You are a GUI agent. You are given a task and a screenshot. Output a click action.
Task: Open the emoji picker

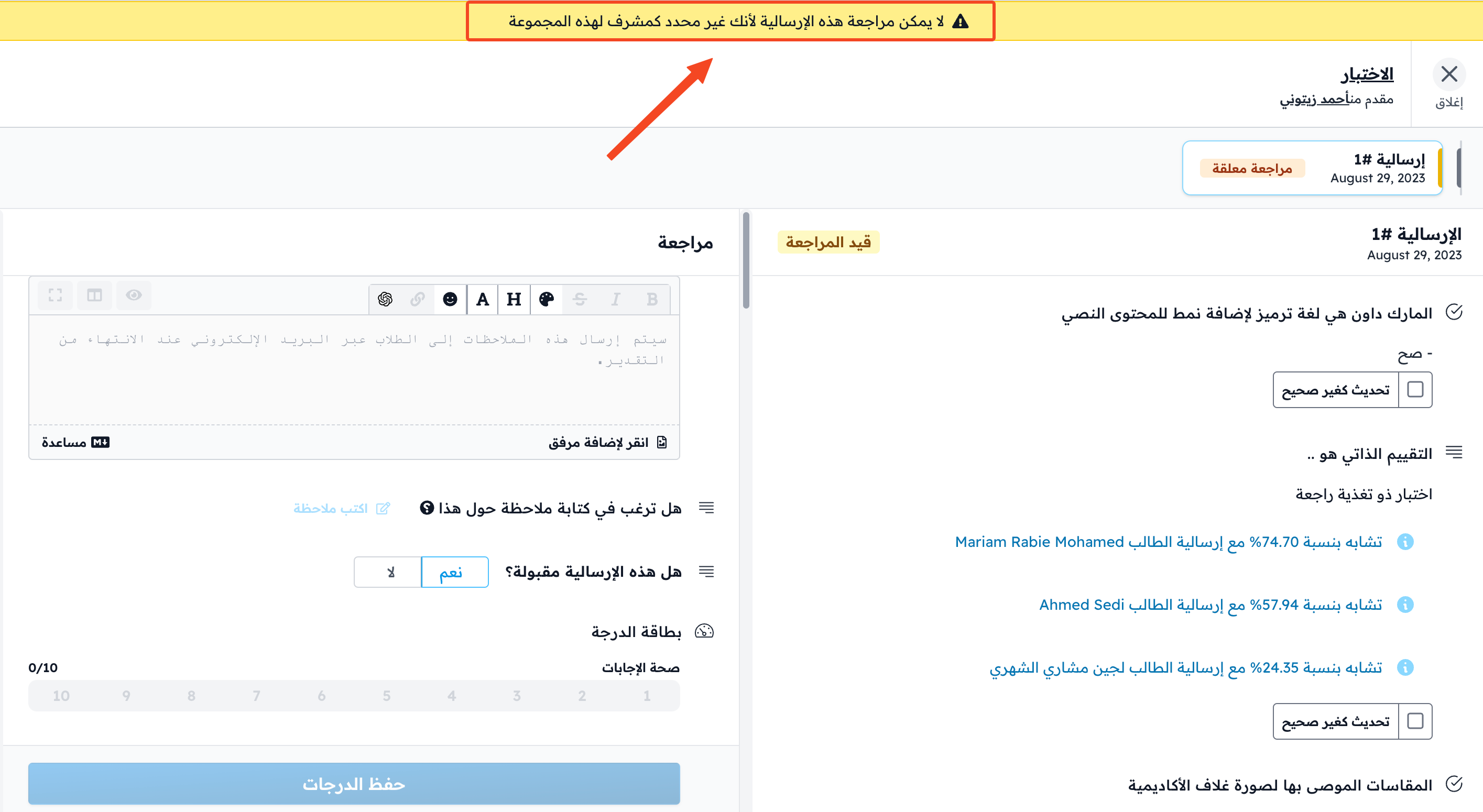(x=450, y=299)
